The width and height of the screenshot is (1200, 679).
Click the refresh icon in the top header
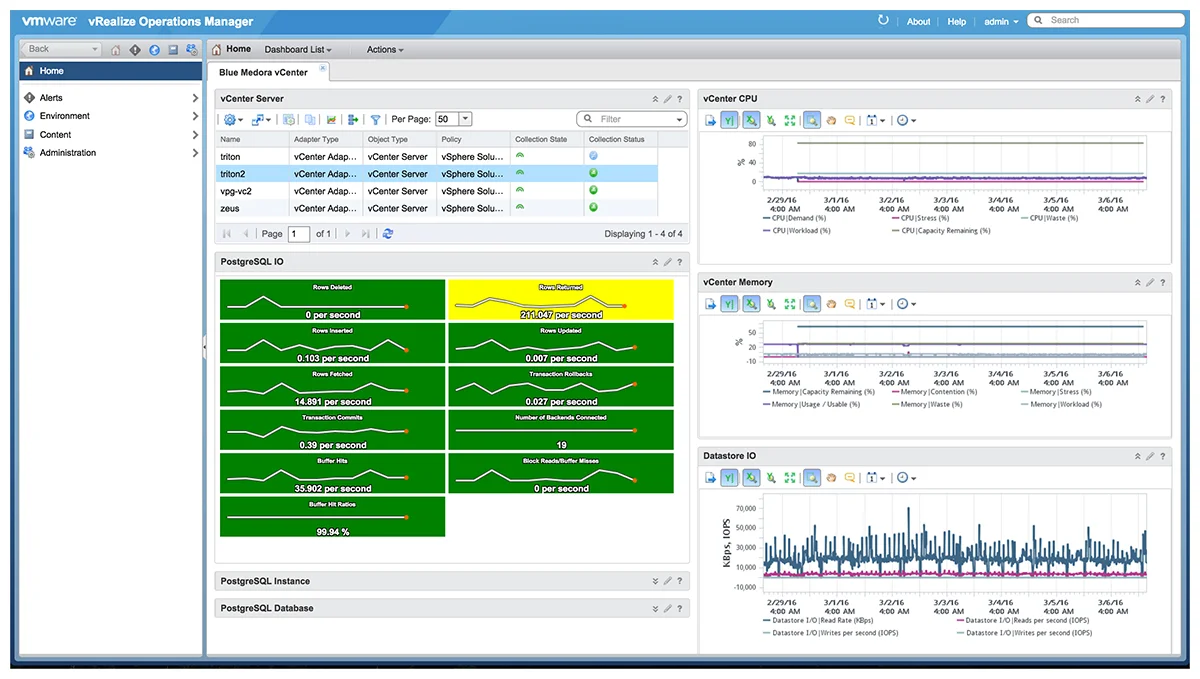(883, 20)
